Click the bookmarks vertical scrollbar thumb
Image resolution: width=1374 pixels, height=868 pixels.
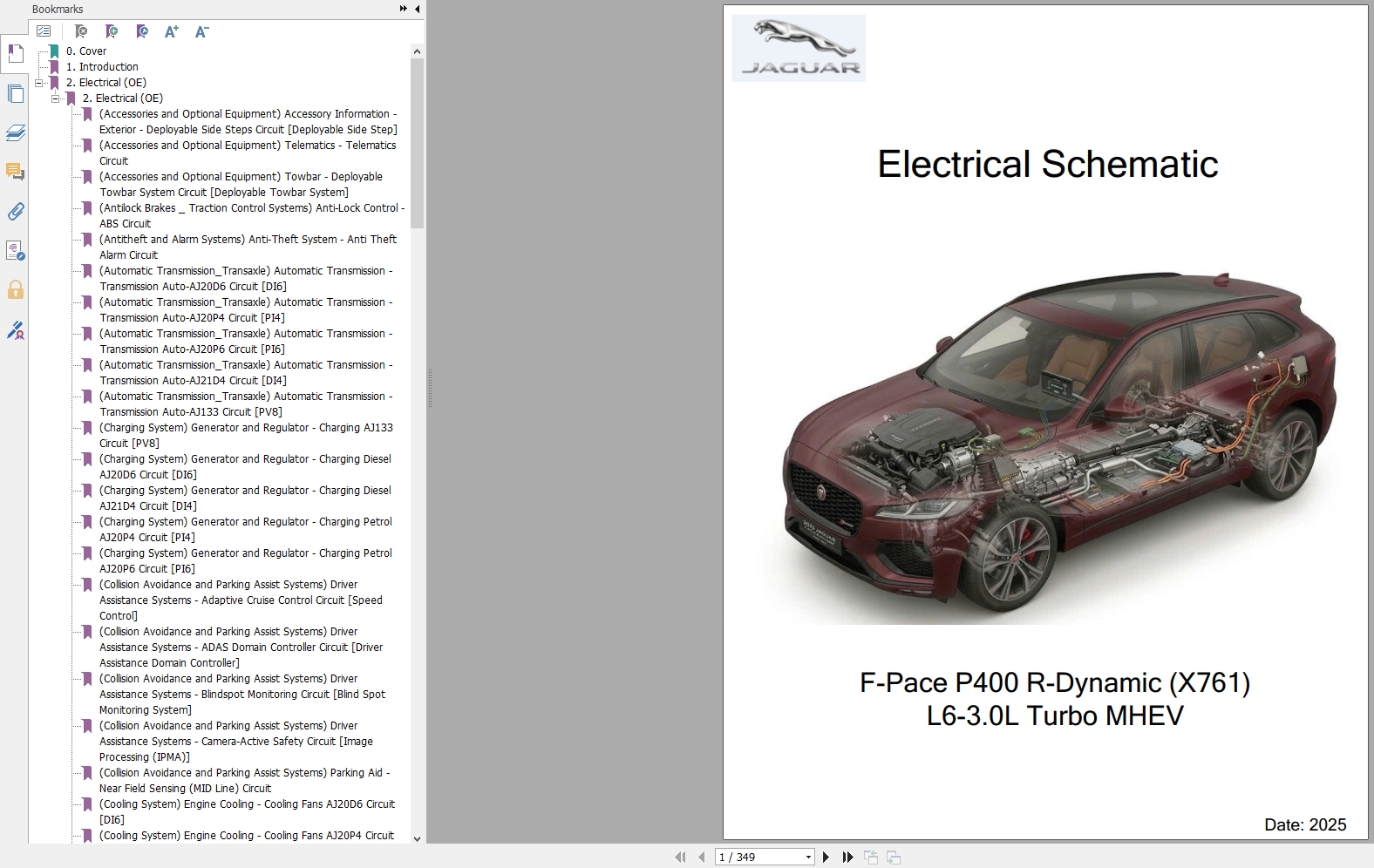point(417,144)
